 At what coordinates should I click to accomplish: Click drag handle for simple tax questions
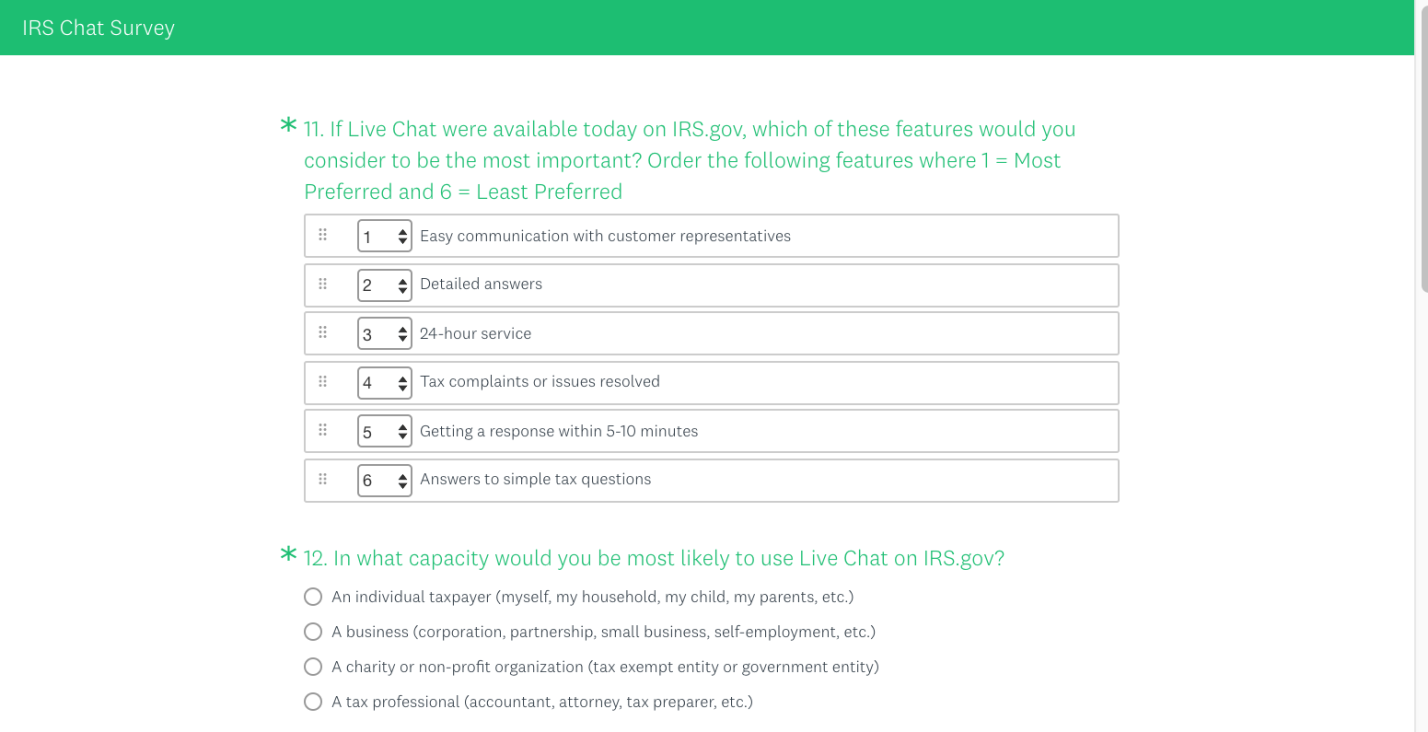[x=323, y=479]
